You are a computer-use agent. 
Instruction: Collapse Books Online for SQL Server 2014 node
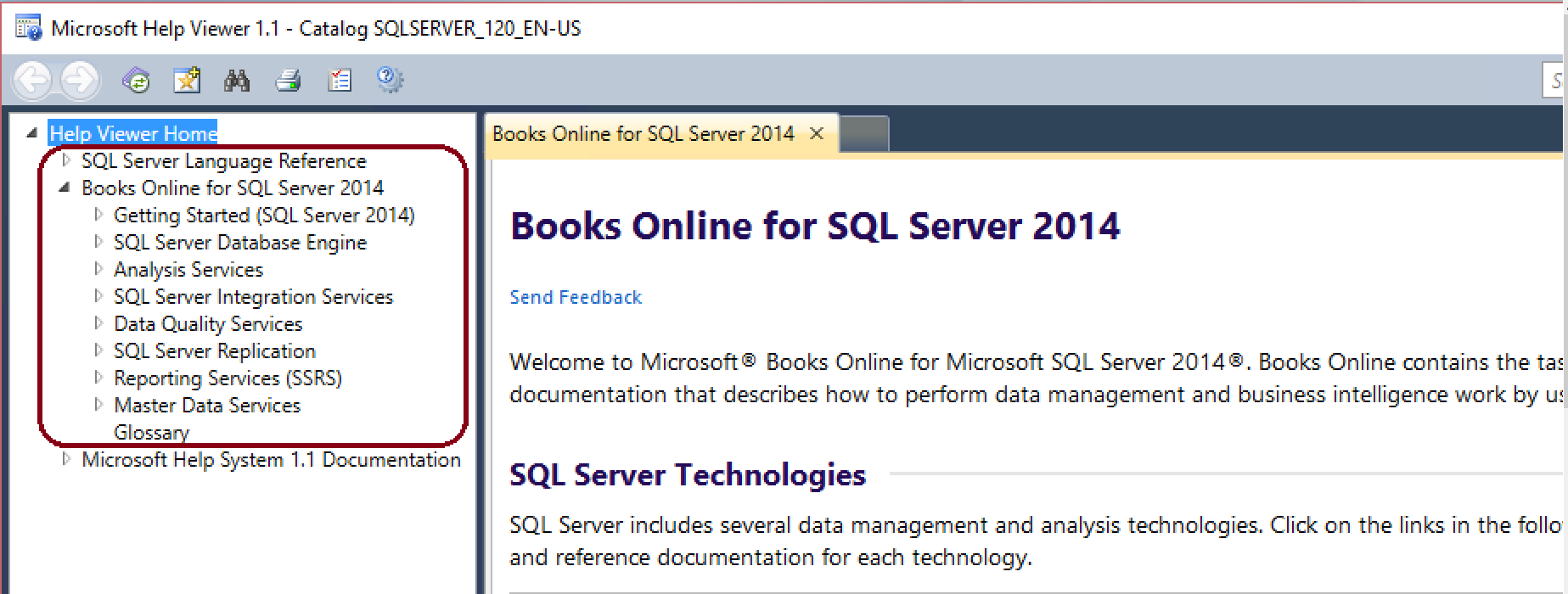pos(65,188)
